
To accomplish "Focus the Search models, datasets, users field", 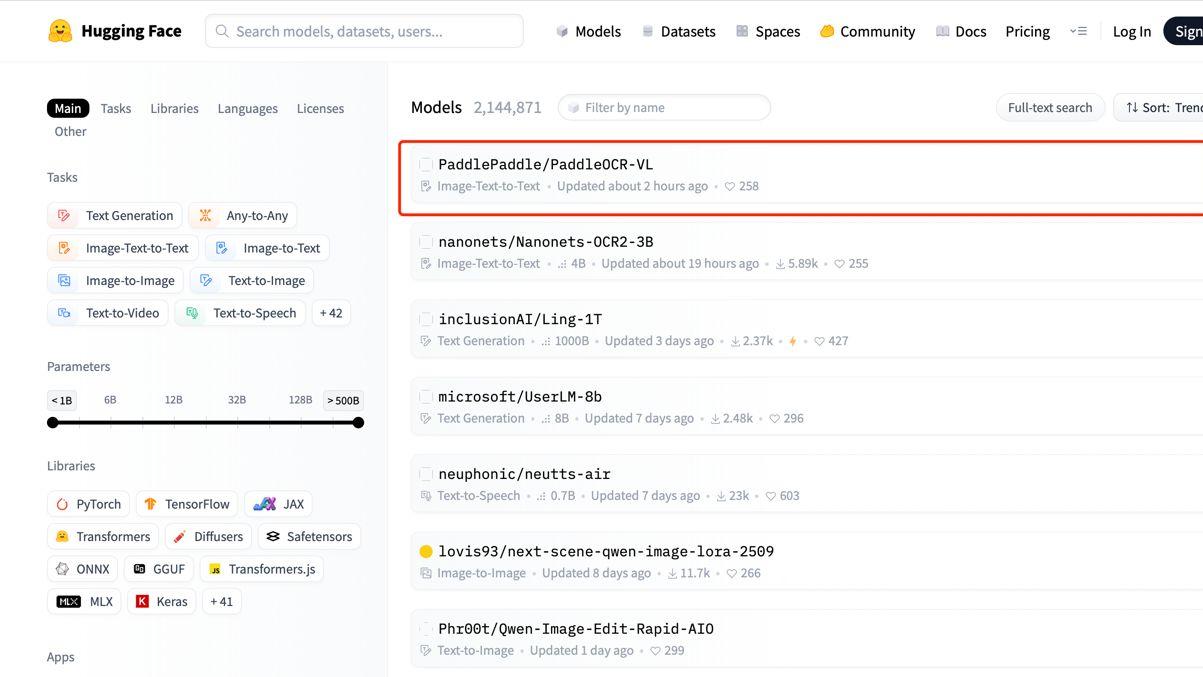I will click(x=364, y=31).
